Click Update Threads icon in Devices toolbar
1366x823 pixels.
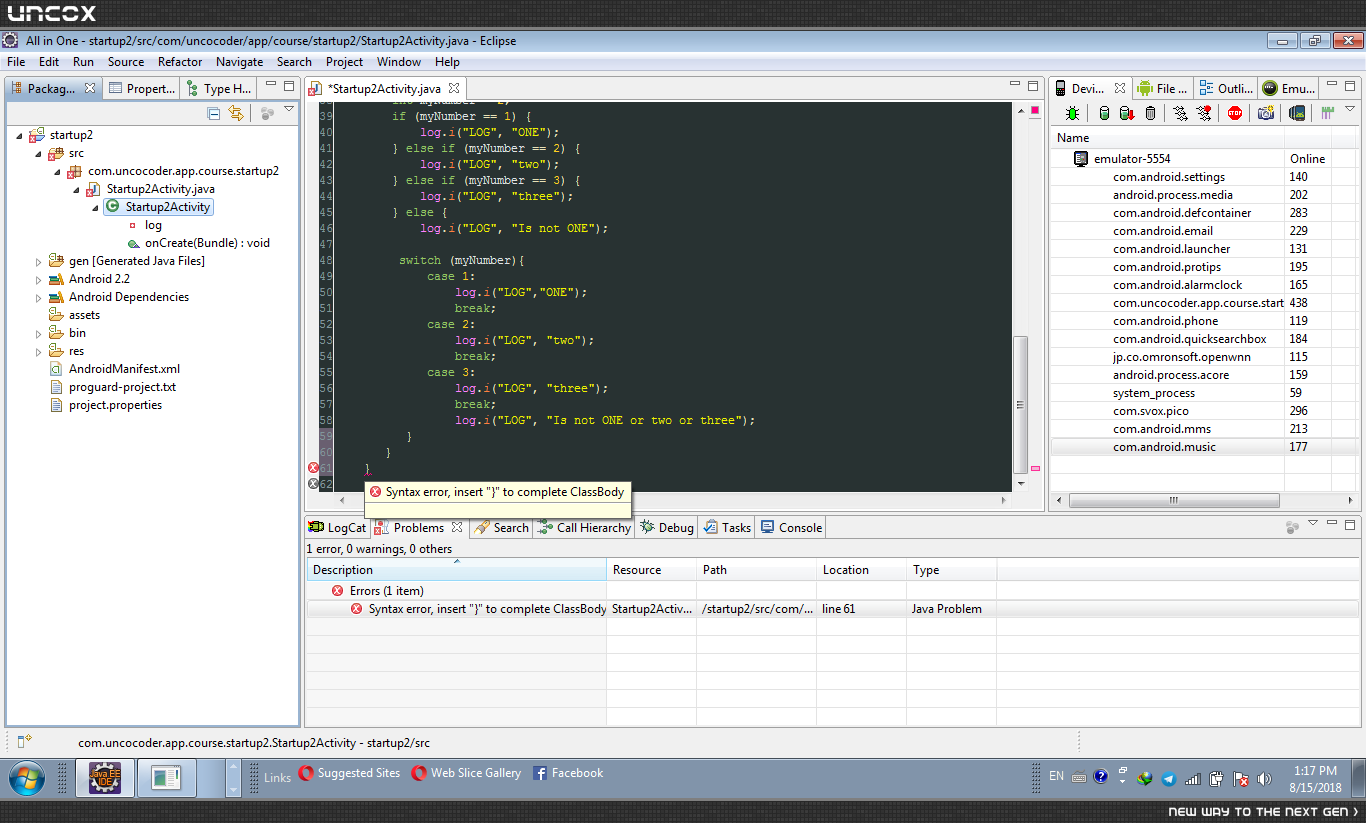point(1180,113)
